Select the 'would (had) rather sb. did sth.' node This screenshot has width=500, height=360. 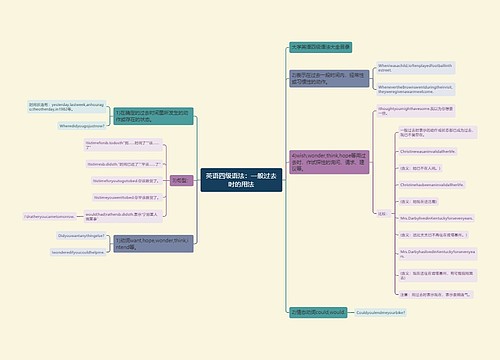click(x=123, y=217)
